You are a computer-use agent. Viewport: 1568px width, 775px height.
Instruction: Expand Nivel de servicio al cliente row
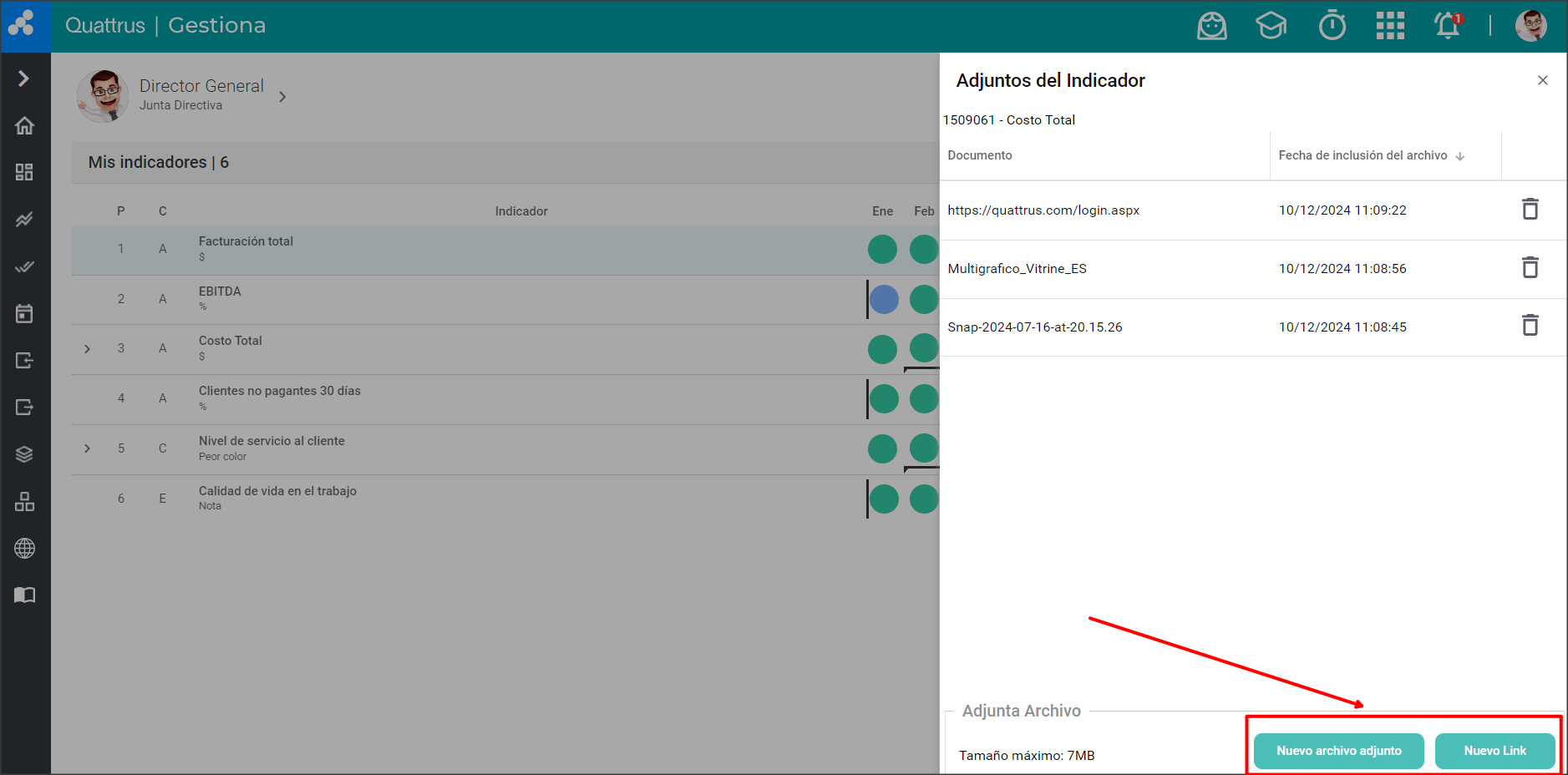87,448
